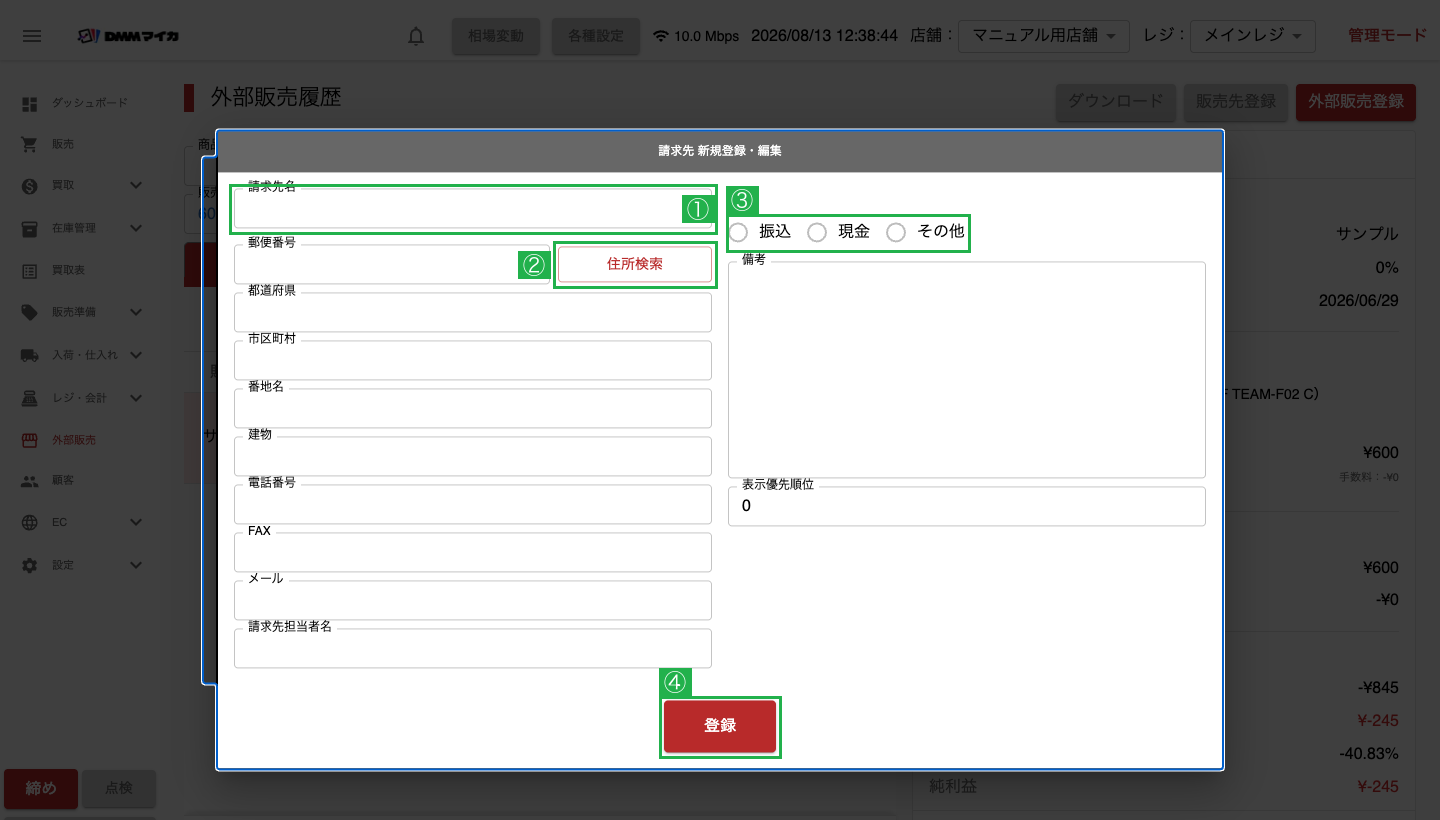Click the 販売準備 tag icon
The height and width of the screenshot is (820, 1440).
click(x=29, y=312)
